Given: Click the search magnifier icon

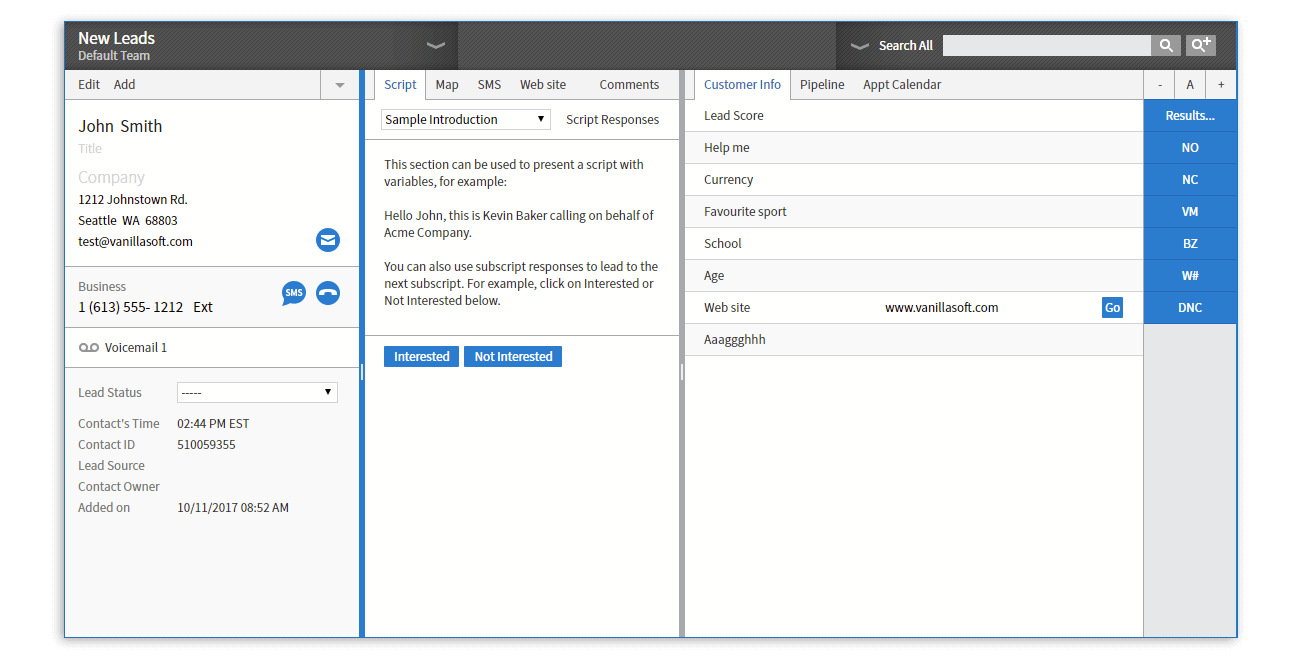Looking at the screenshot, I should point(1166,45).
